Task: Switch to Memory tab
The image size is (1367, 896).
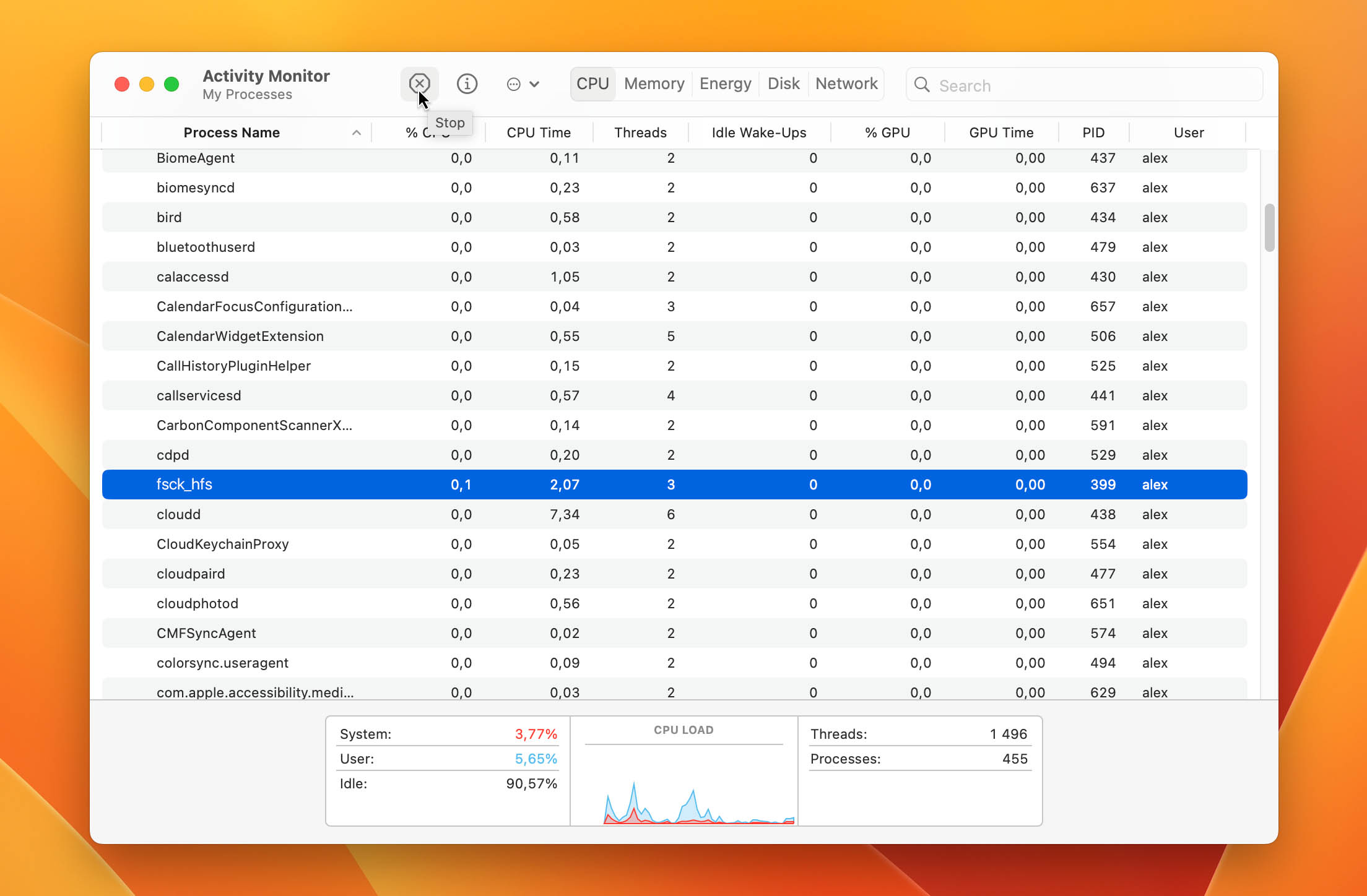Action: (654, 84)
